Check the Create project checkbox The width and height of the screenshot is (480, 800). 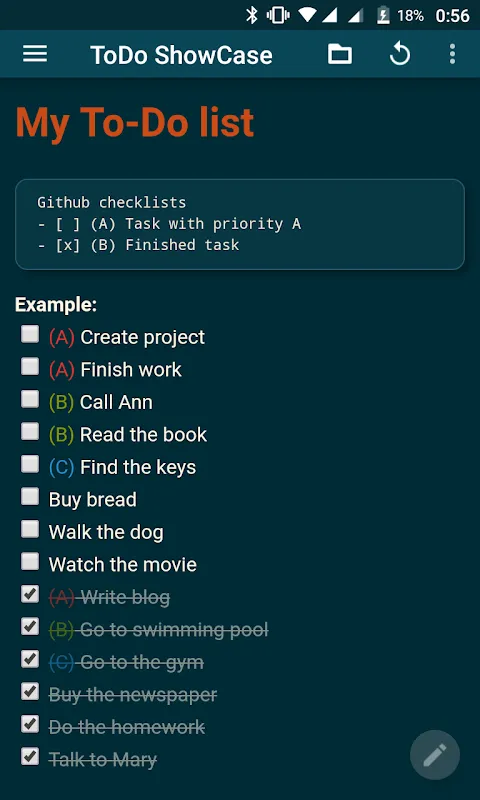pos(30,335)
